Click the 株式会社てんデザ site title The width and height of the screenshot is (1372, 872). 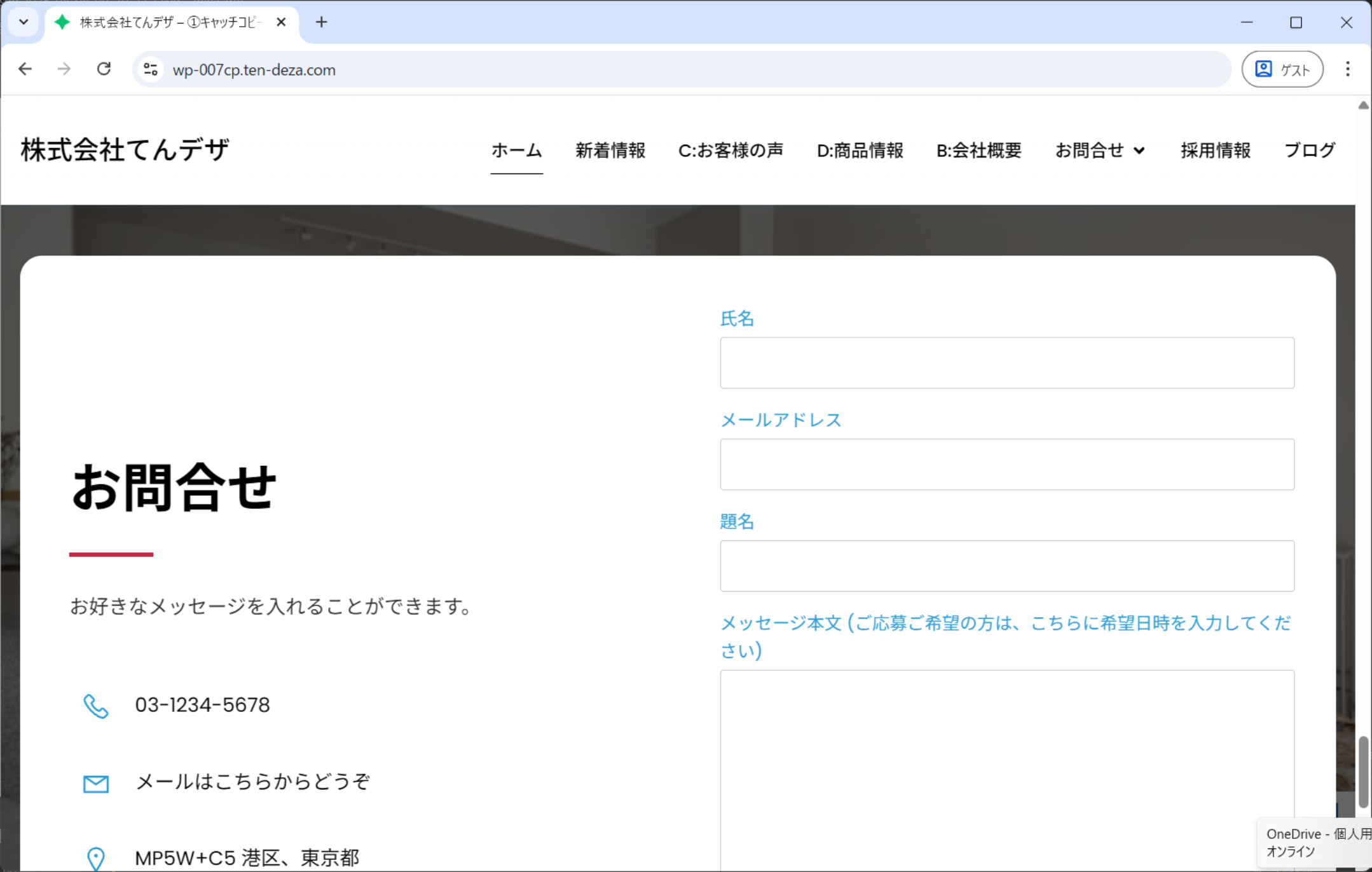(125, 150)
